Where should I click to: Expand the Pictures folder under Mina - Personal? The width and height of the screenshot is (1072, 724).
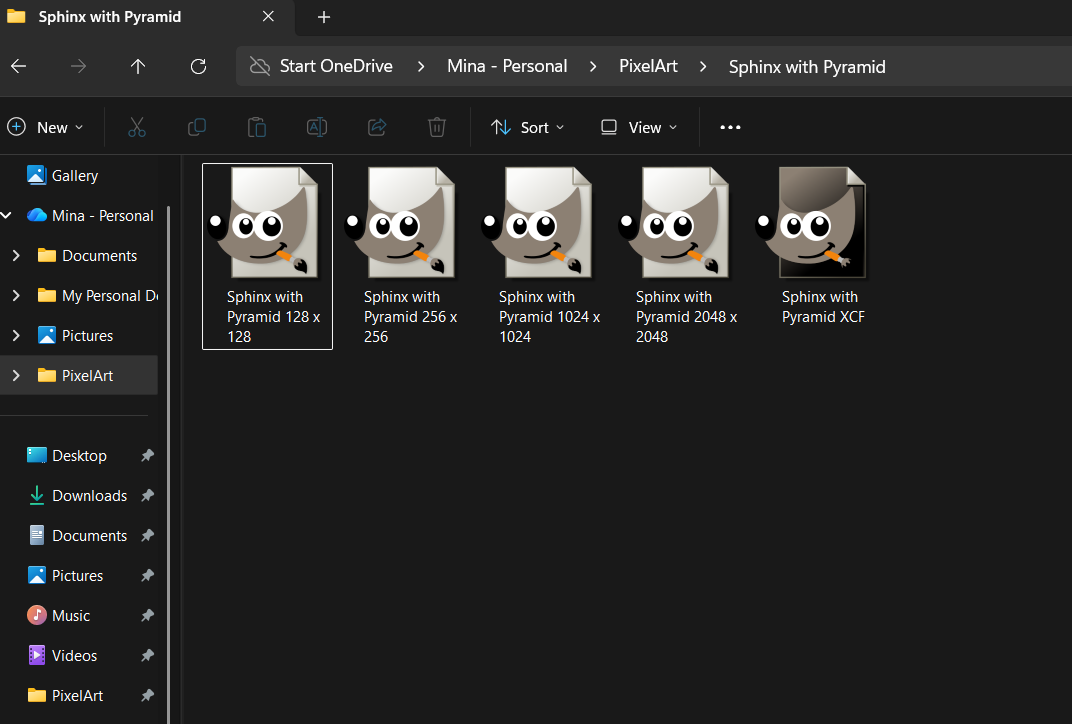tap(16, 336)
